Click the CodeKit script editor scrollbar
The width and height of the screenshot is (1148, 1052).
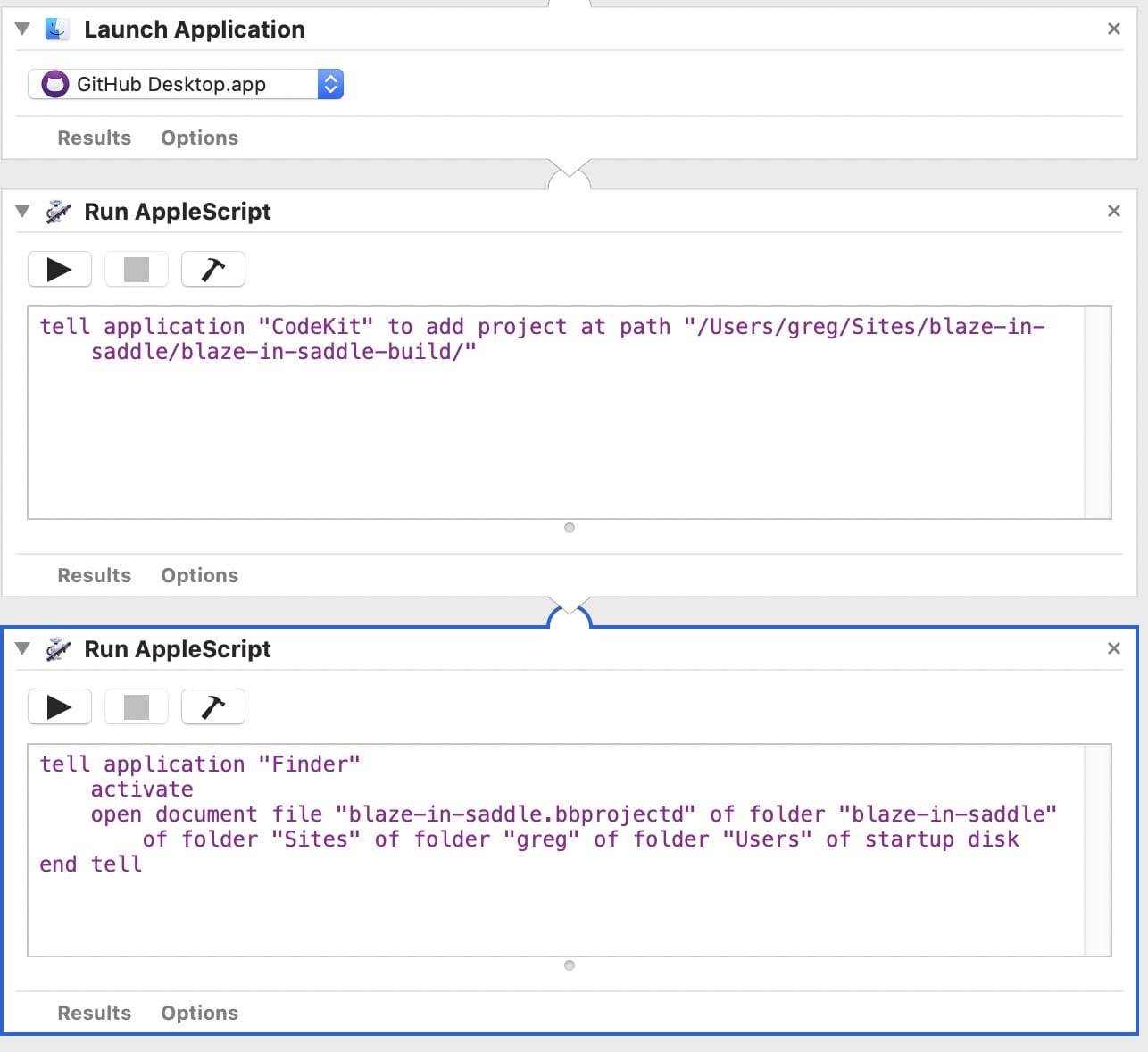(1097, 412)
